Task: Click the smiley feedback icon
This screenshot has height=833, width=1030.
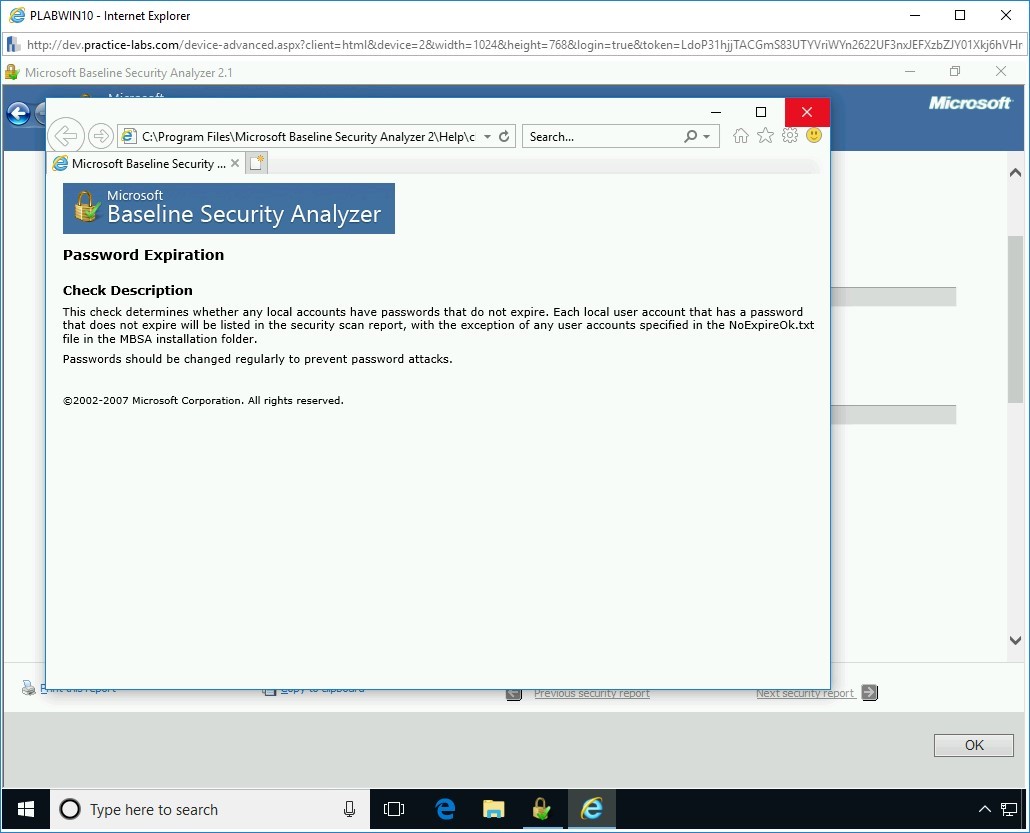Action: click(814, 135)
